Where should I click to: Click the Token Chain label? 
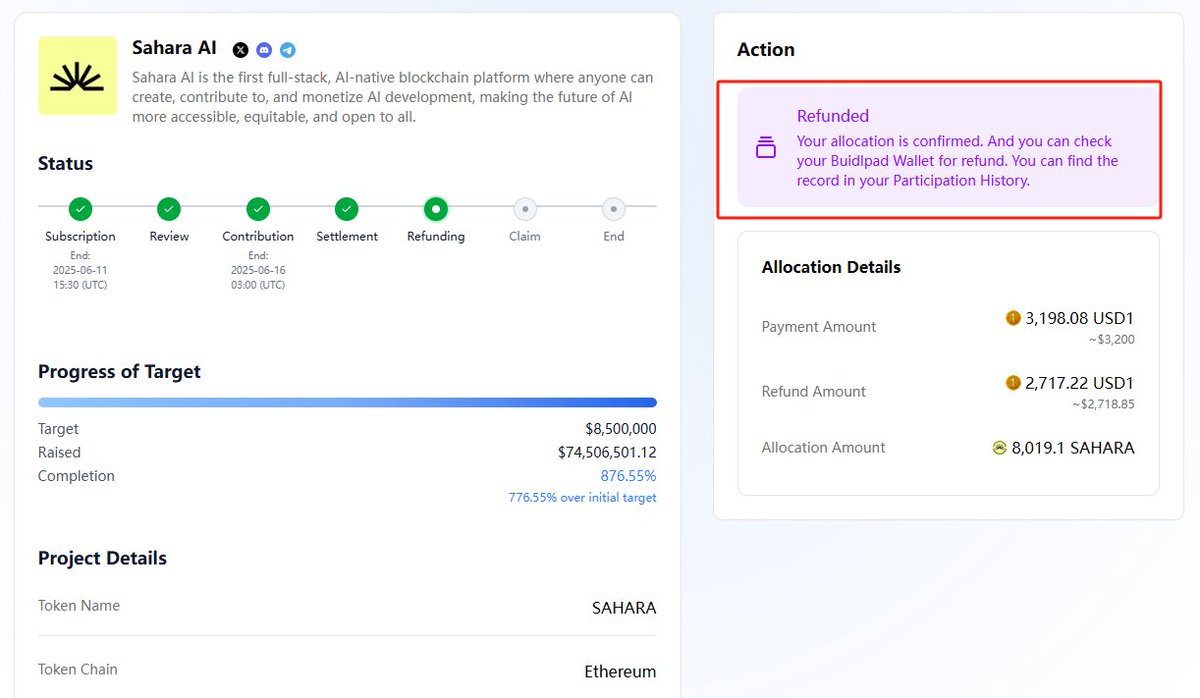coord(78,669)
